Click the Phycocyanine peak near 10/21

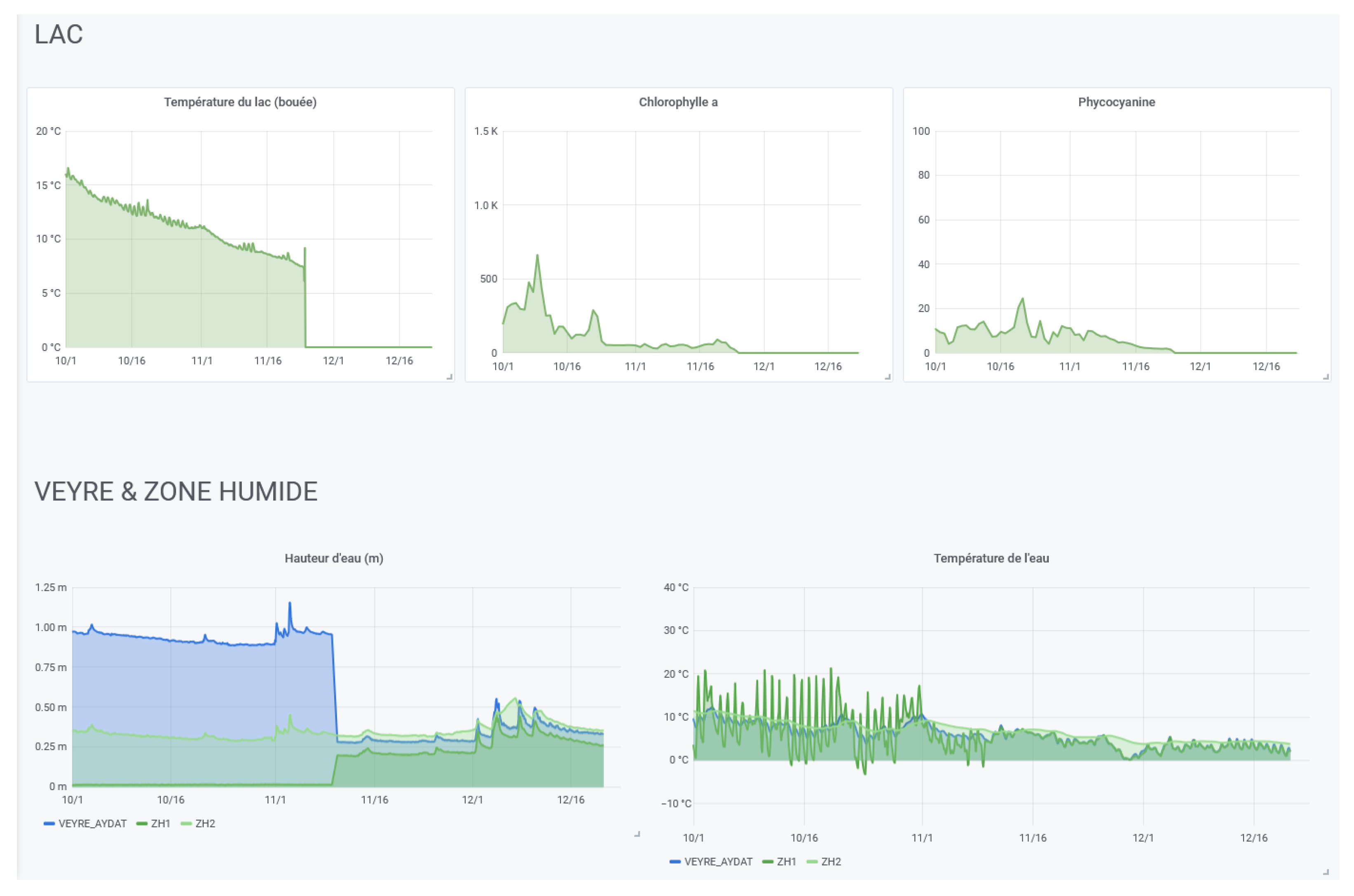point(1022,299)
